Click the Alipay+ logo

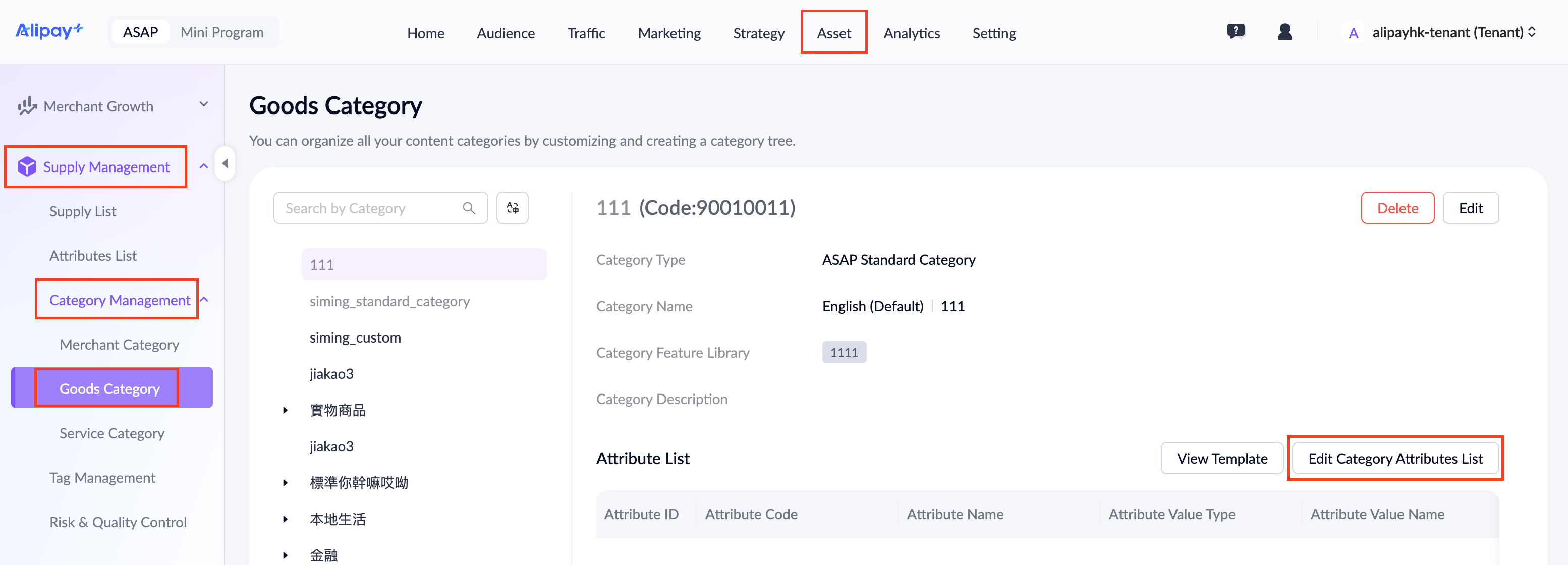click(49, 31)
